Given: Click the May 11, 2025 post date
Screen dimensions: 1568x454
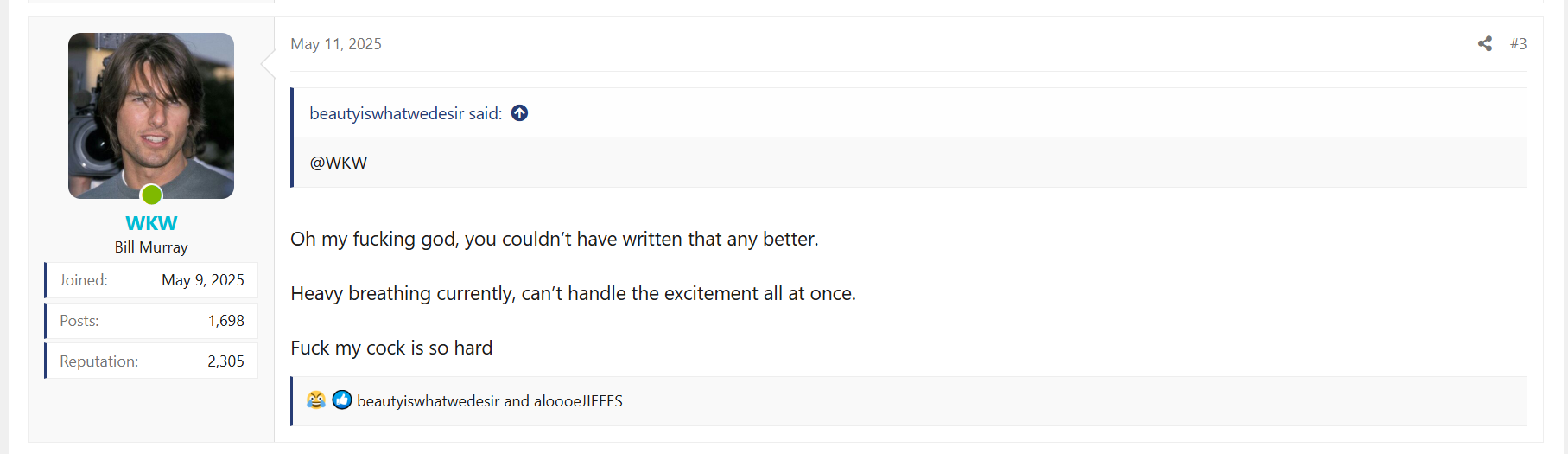Looking at the screenshot, I should tap(336, 44).
